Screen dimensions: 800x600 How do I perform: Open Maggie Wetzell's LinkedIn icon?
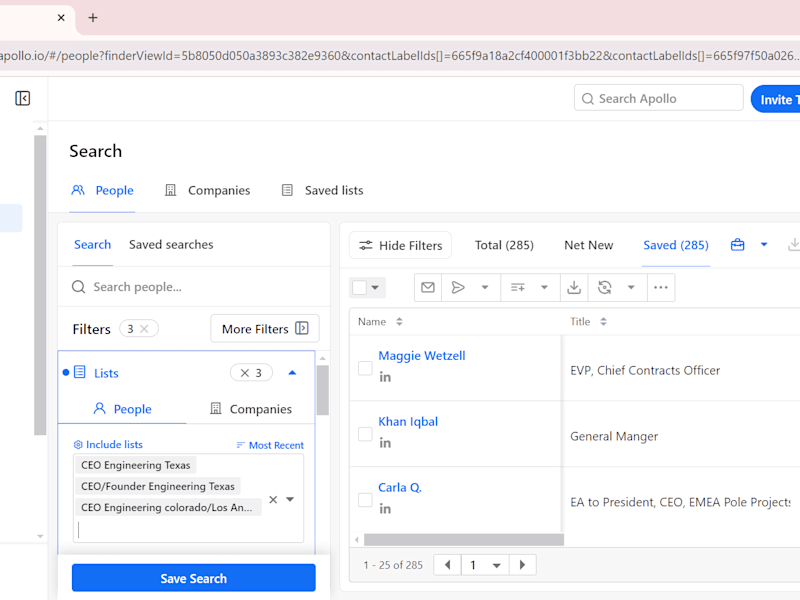click(x=385, y=377)
